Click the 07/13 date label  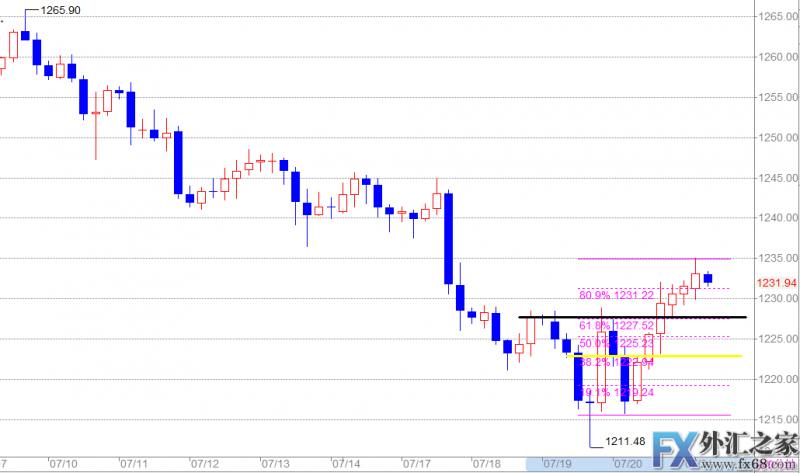[x=276, y=464]
